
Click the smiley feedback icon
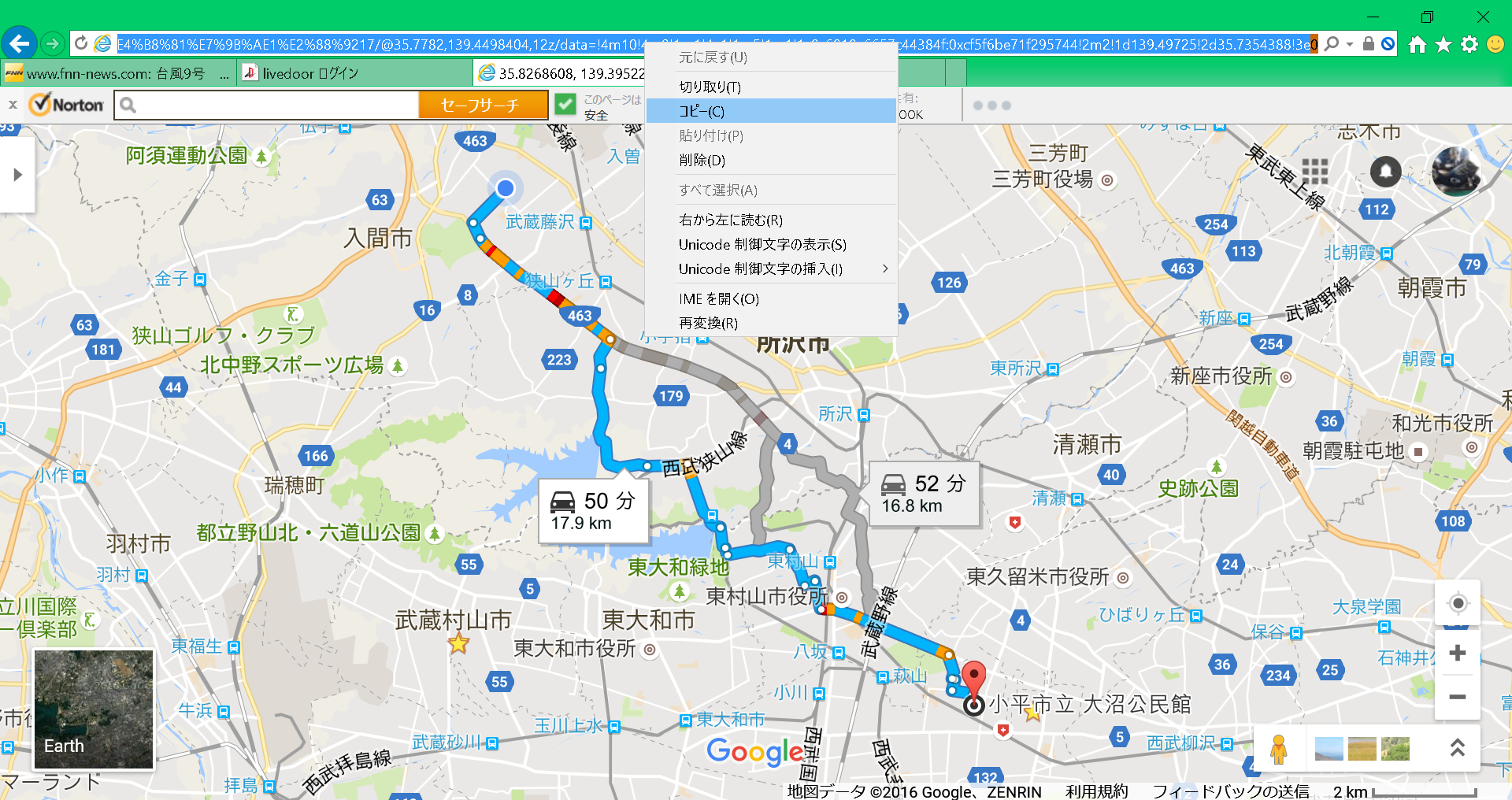(x=1495, y=44)
